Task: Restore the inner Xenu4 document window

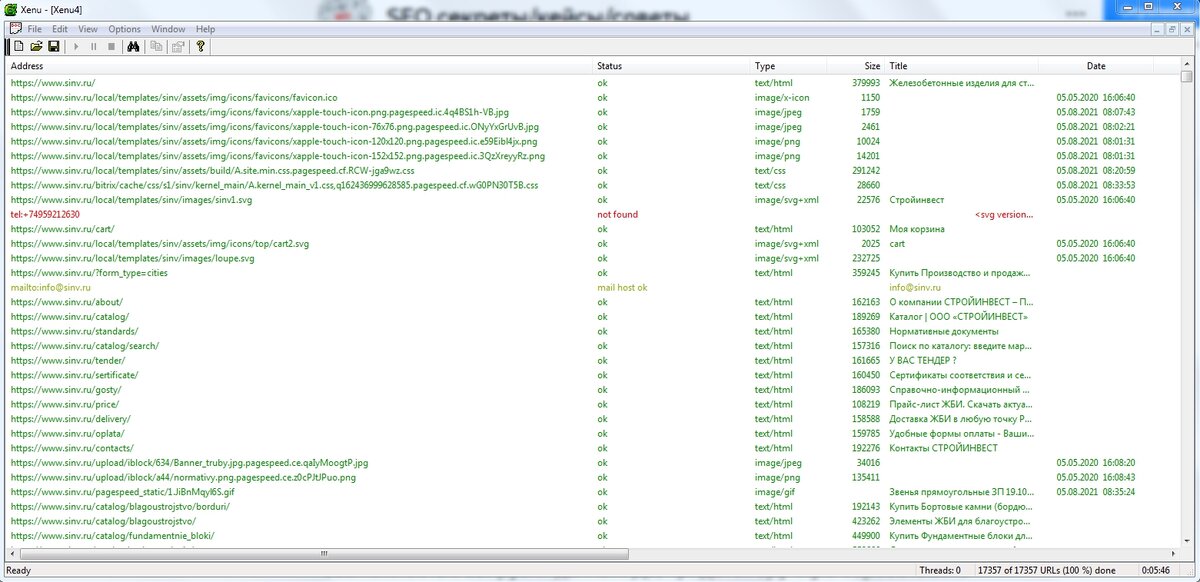Action: pos(1172,29)
